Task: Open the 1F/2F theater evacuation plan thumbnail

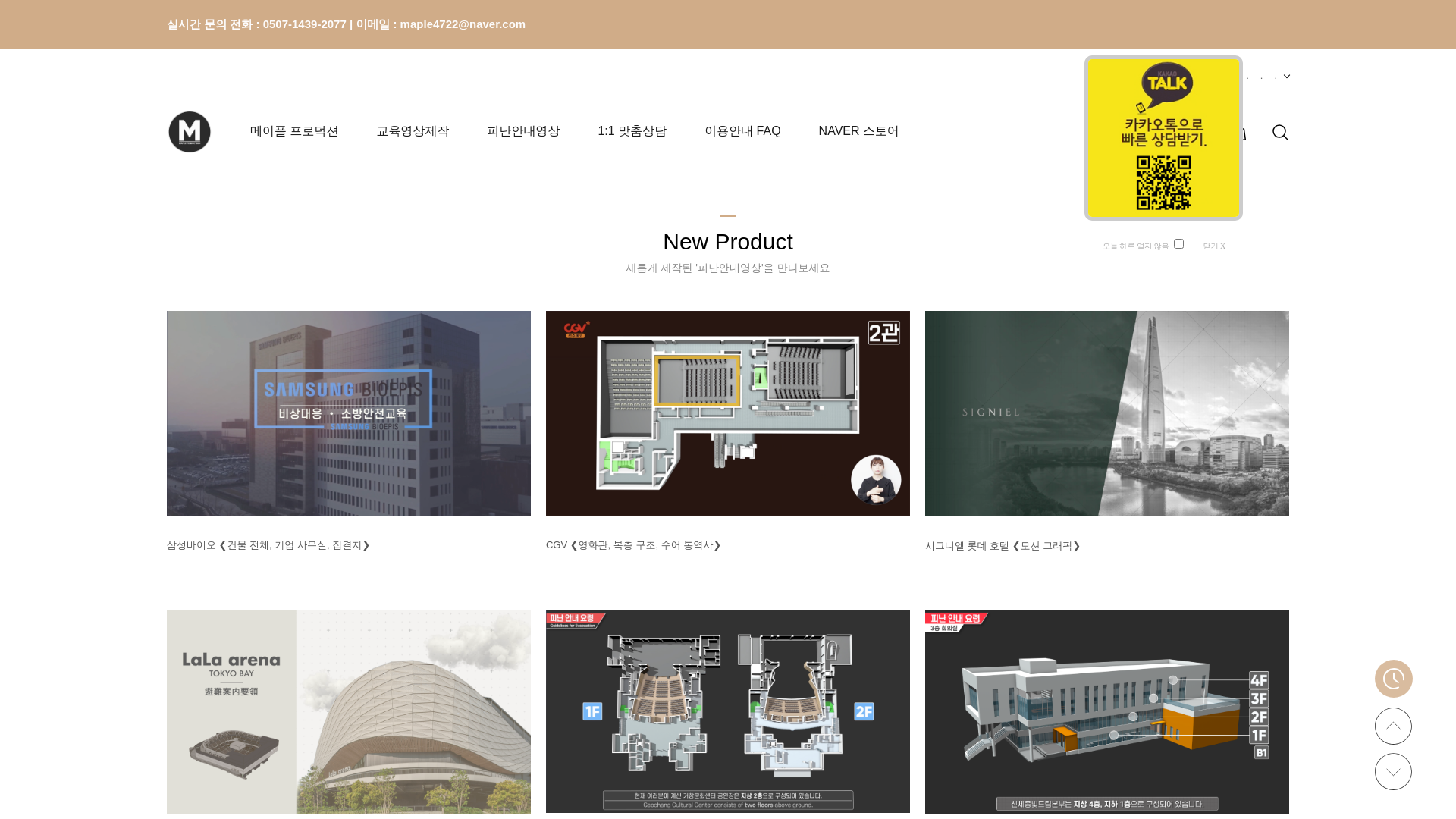Action: (x=728, y=711)
